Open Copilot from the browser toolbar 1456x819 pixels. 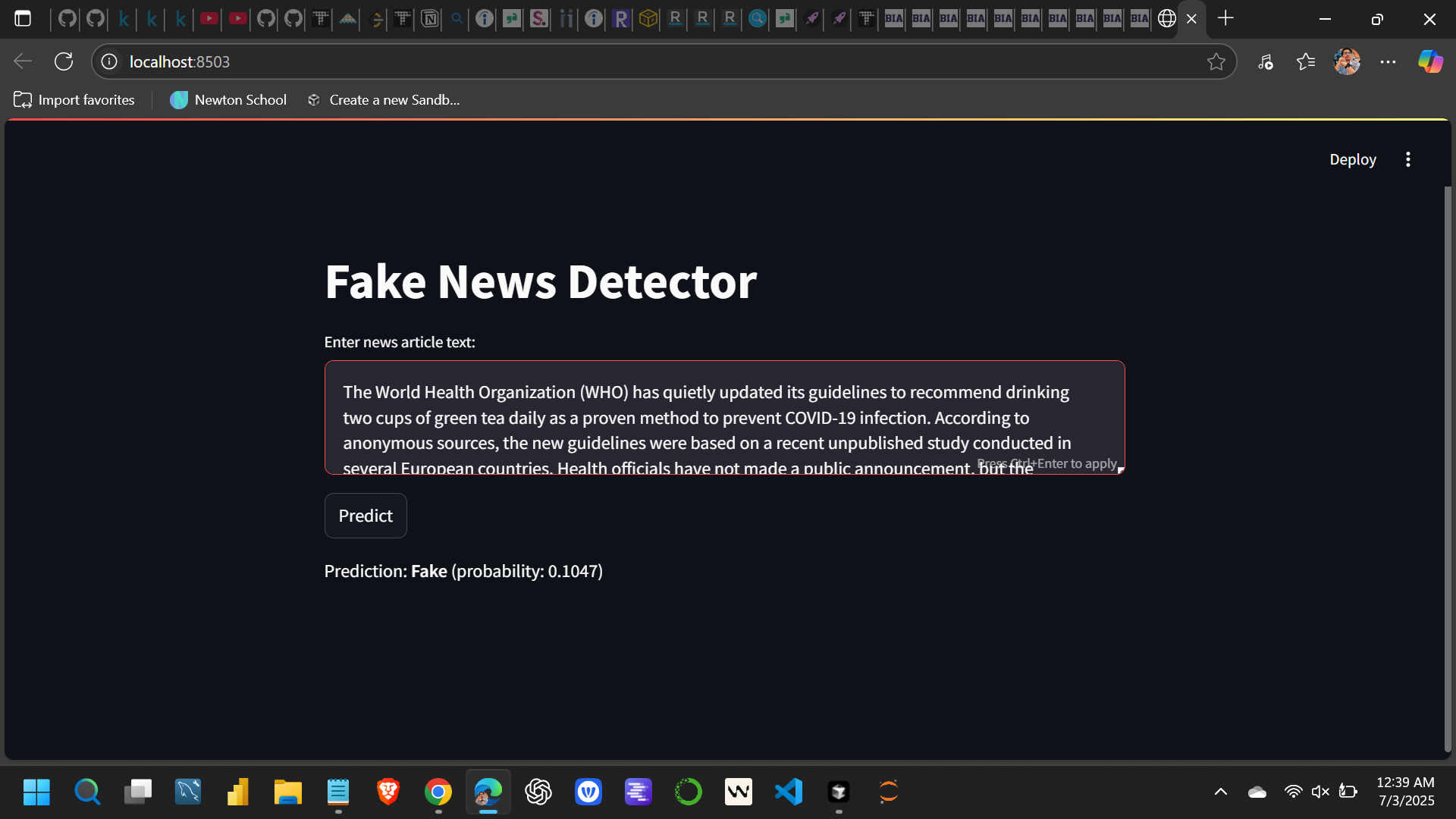click(x=1430, y=61)
